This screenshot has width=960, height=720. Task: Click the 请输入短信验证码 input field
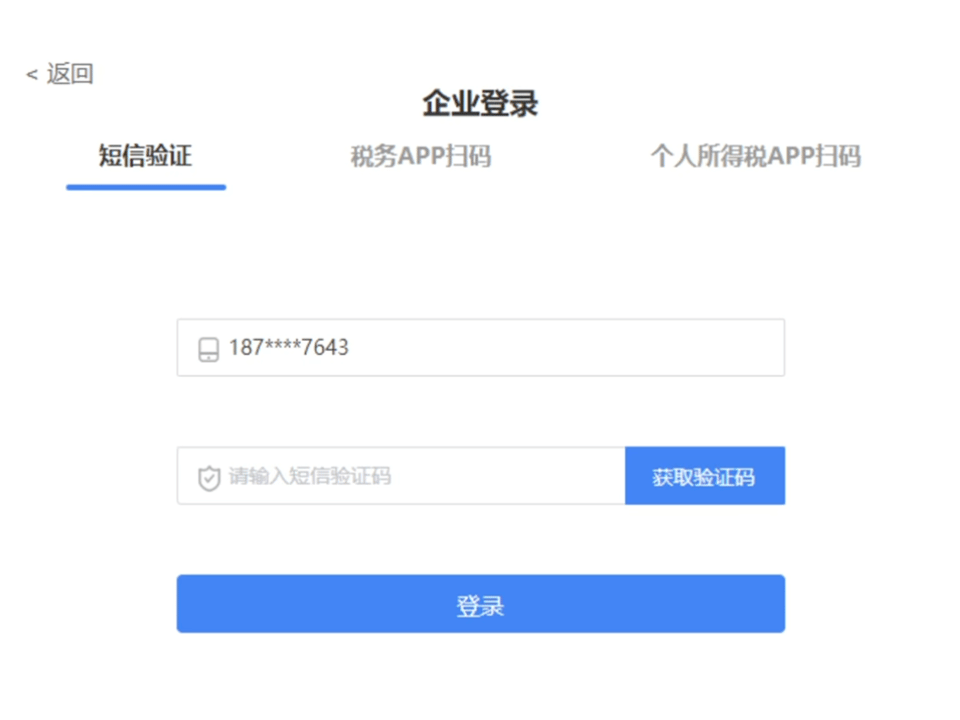point(401,476)
